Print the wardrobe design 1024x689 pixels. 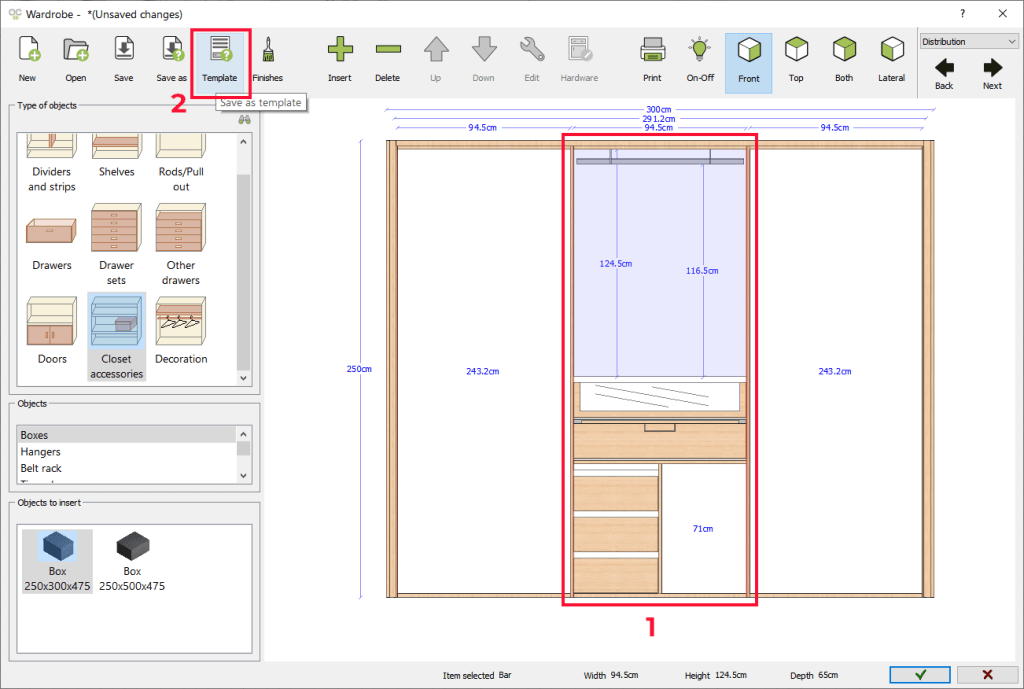(x=652, y=59)
